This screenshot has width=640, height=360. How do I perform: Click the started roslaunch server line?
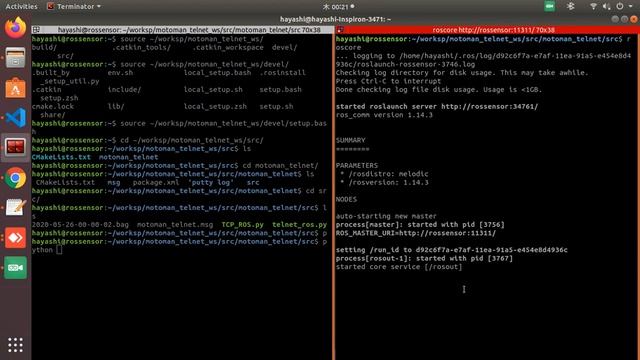[437, 107]
